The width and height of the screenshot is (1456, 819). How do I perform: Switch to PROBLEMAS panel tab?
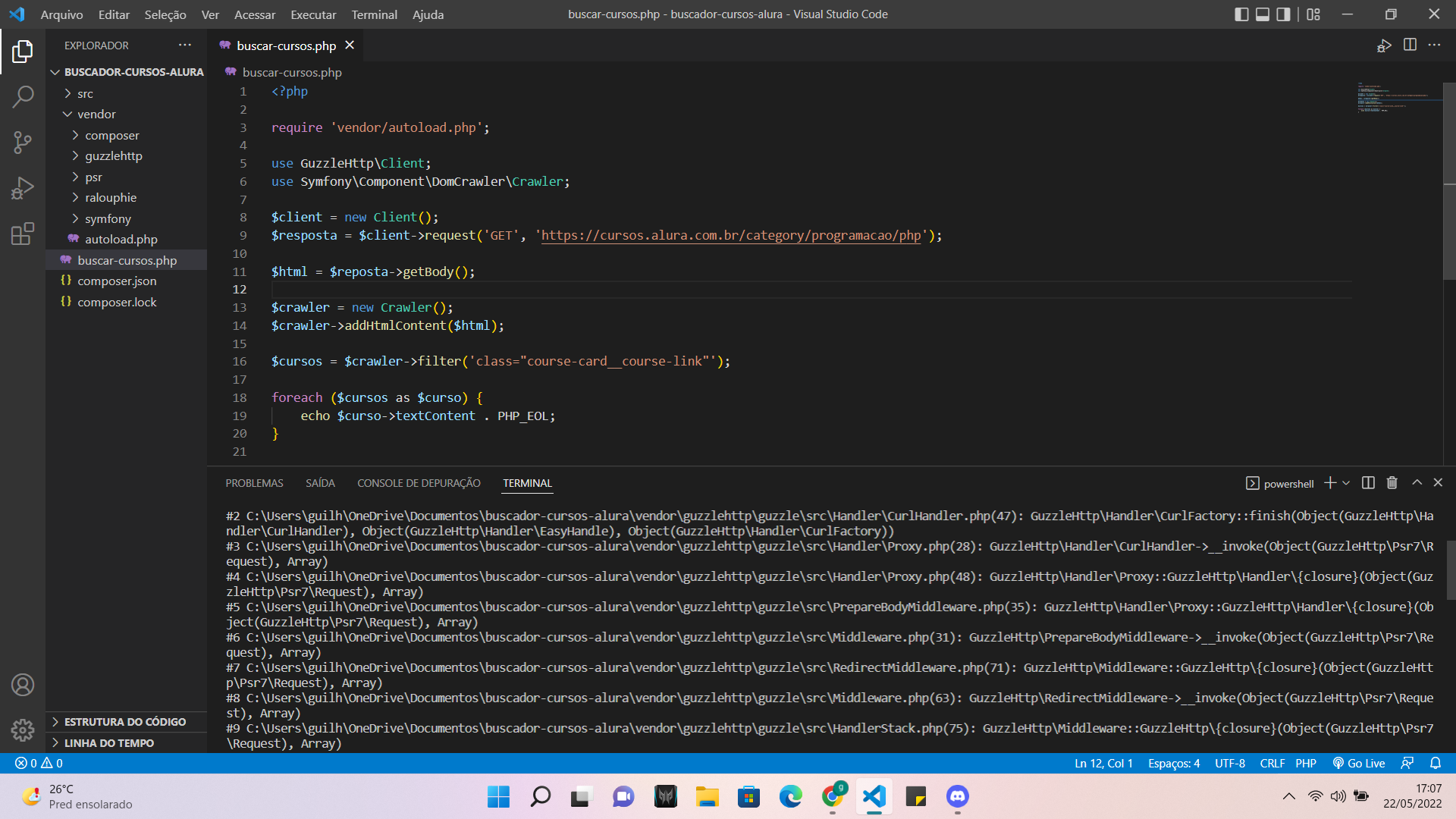(254, 483)
